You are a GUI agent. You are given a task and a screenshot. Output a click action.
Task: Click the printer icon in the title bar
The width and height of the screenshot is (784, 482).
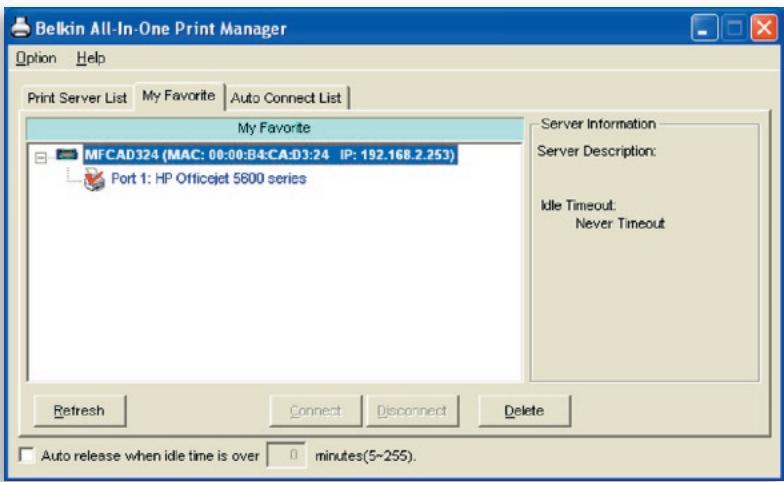coord(21,27)
